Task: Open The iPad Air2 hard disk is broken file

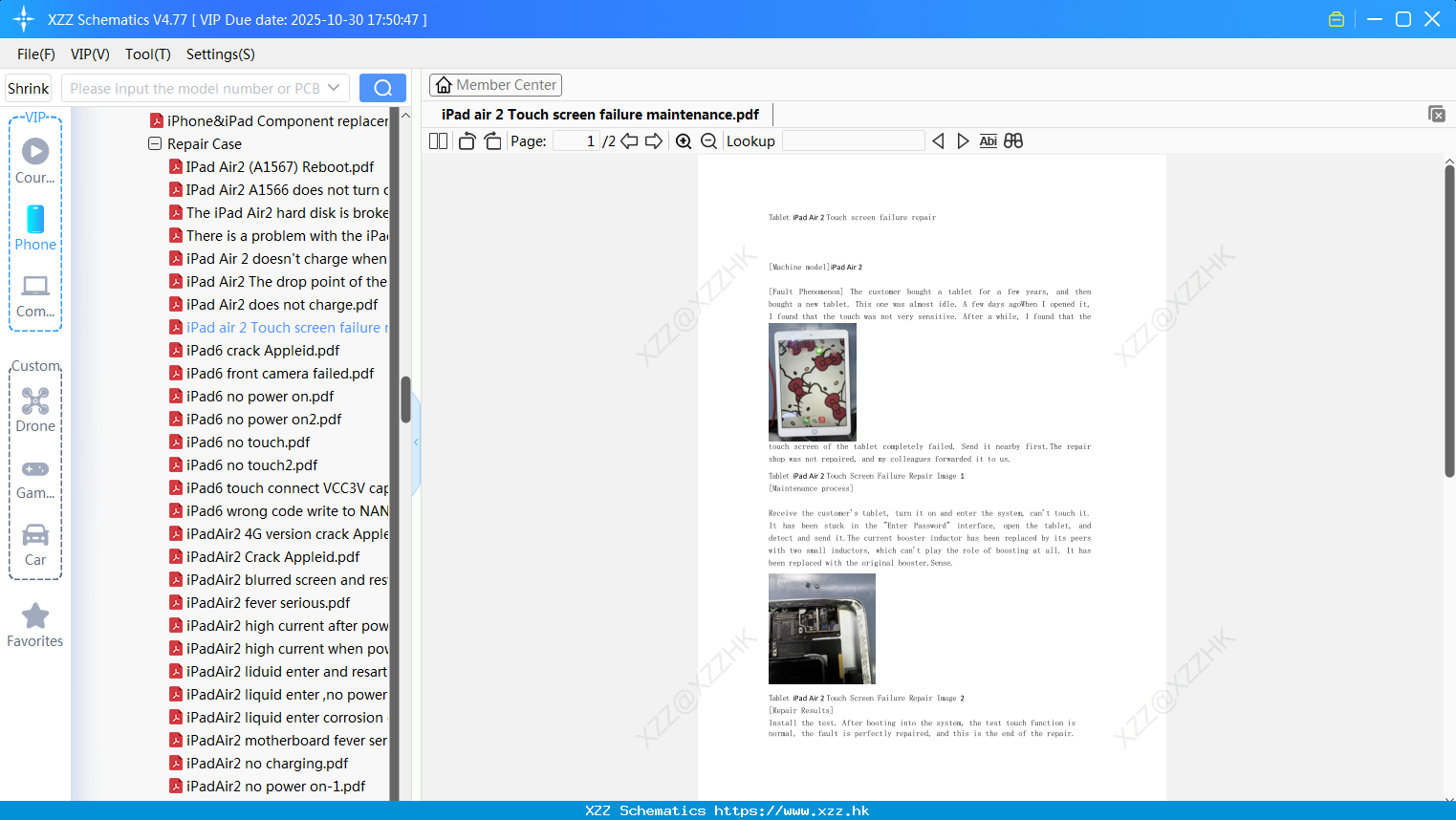Action: tap(279, 213)
